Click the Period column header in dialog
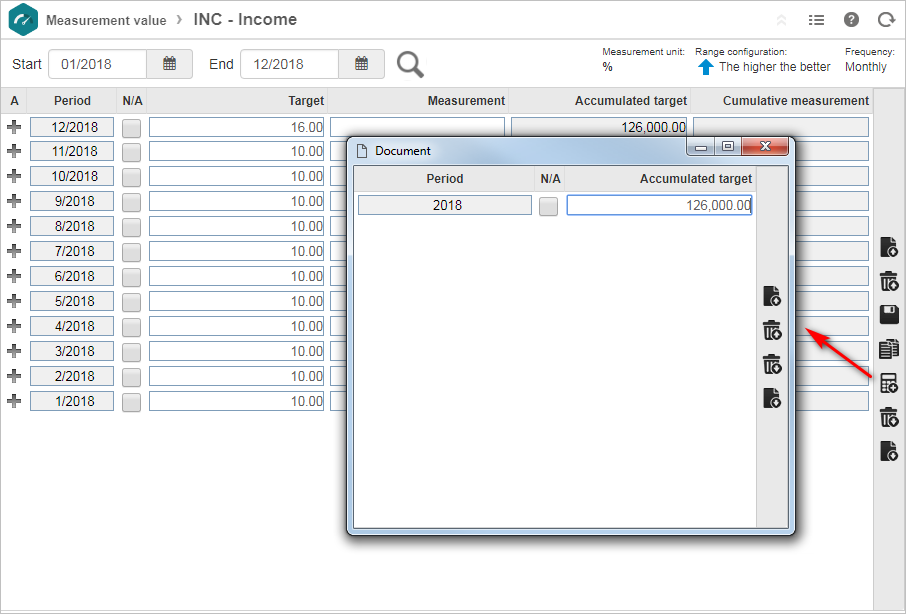Image resolution: width=906 pixels, height=614 pixels. click(444, 178)
